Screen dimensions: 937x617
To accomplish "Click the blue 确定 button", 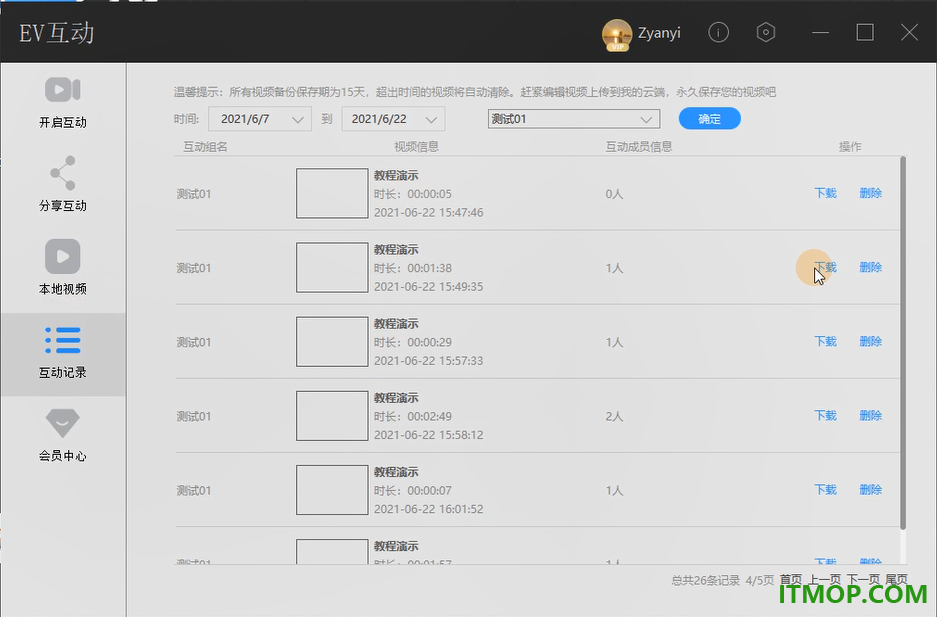I will (709, 118).
